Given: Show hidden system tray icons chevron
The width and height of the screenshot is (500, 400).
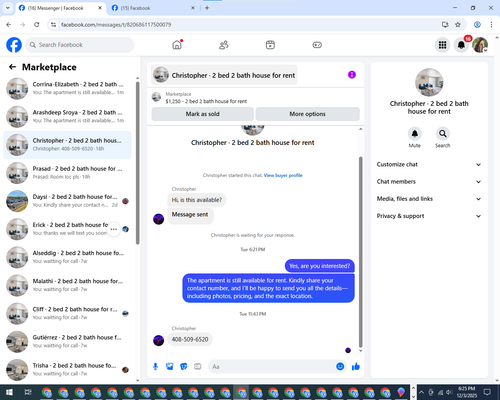Looking at the screenshot, I should (x=421, y=392).
